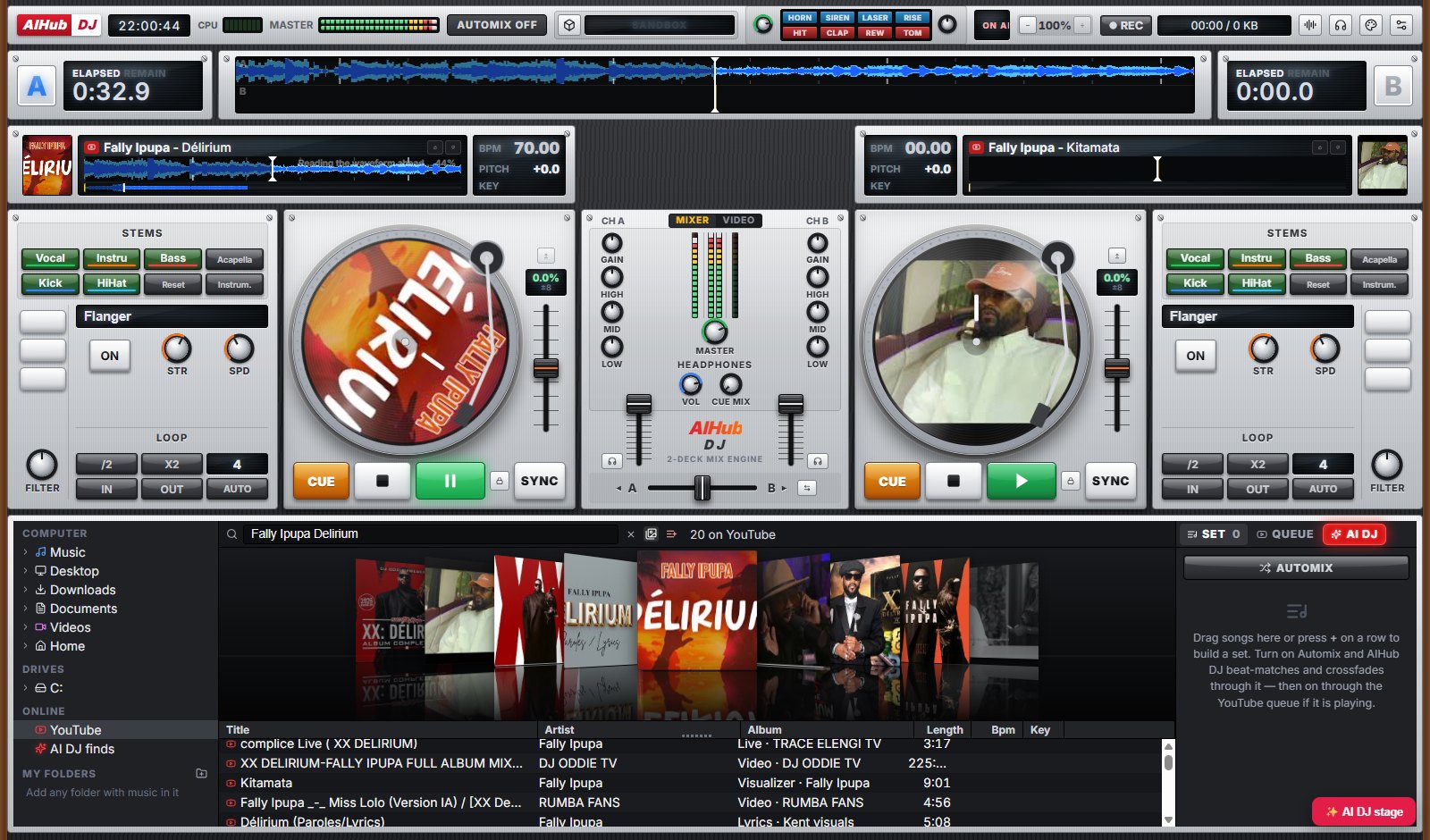
Task: Click the waveform display icon in top bar
Action: click(x=1310, y=25)
